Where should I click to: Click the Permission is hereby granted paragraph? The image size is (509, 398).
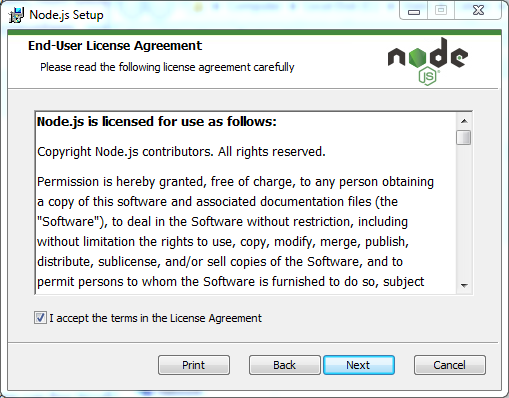click(235, 231)
